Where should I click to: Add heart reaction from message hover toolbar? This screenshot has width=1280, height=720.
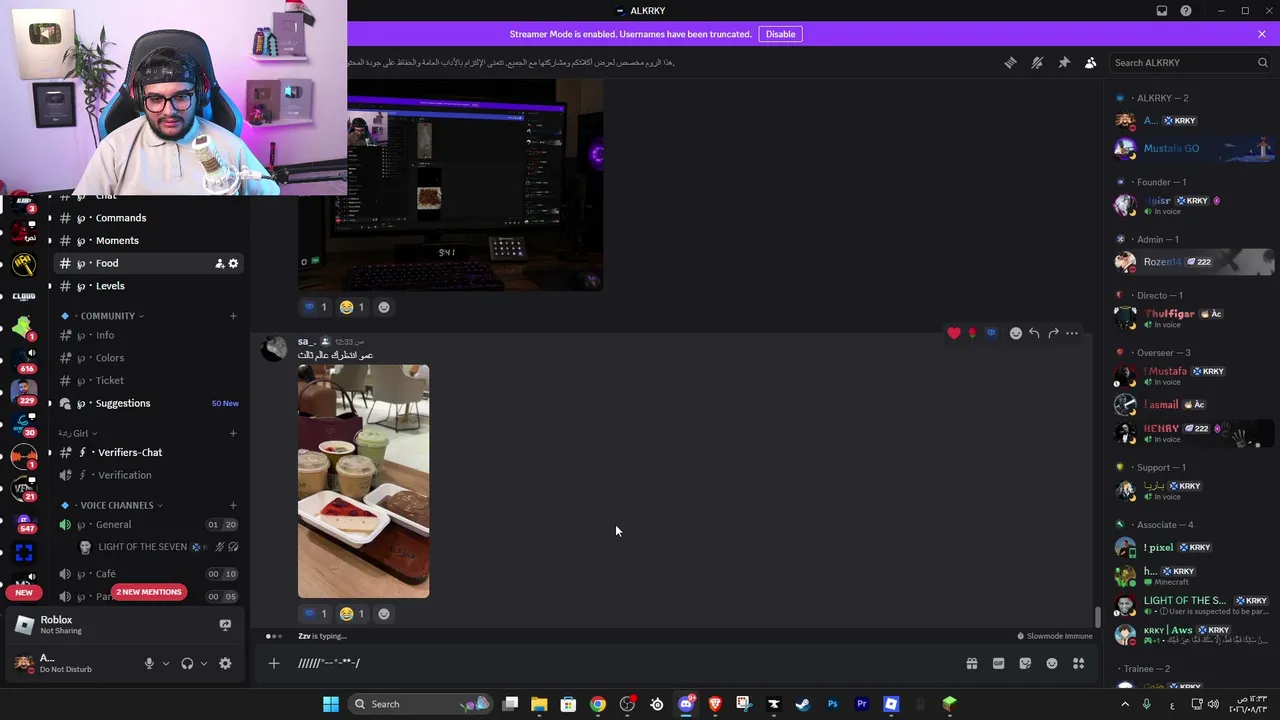click(954, 333)
